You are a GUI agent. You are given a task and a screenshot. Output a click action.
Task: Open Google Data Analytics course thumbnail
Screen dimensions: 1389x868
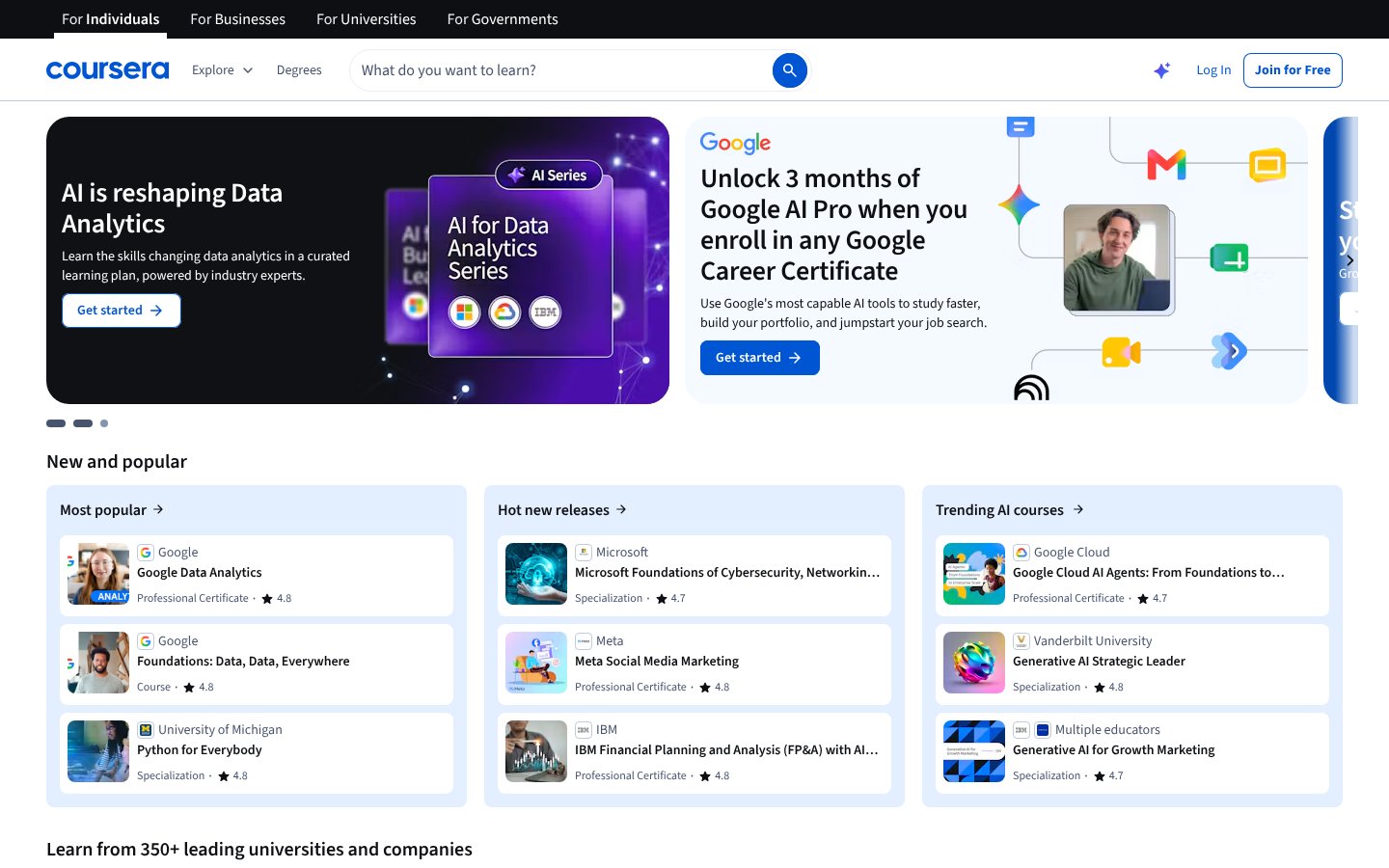coord(98,574)
